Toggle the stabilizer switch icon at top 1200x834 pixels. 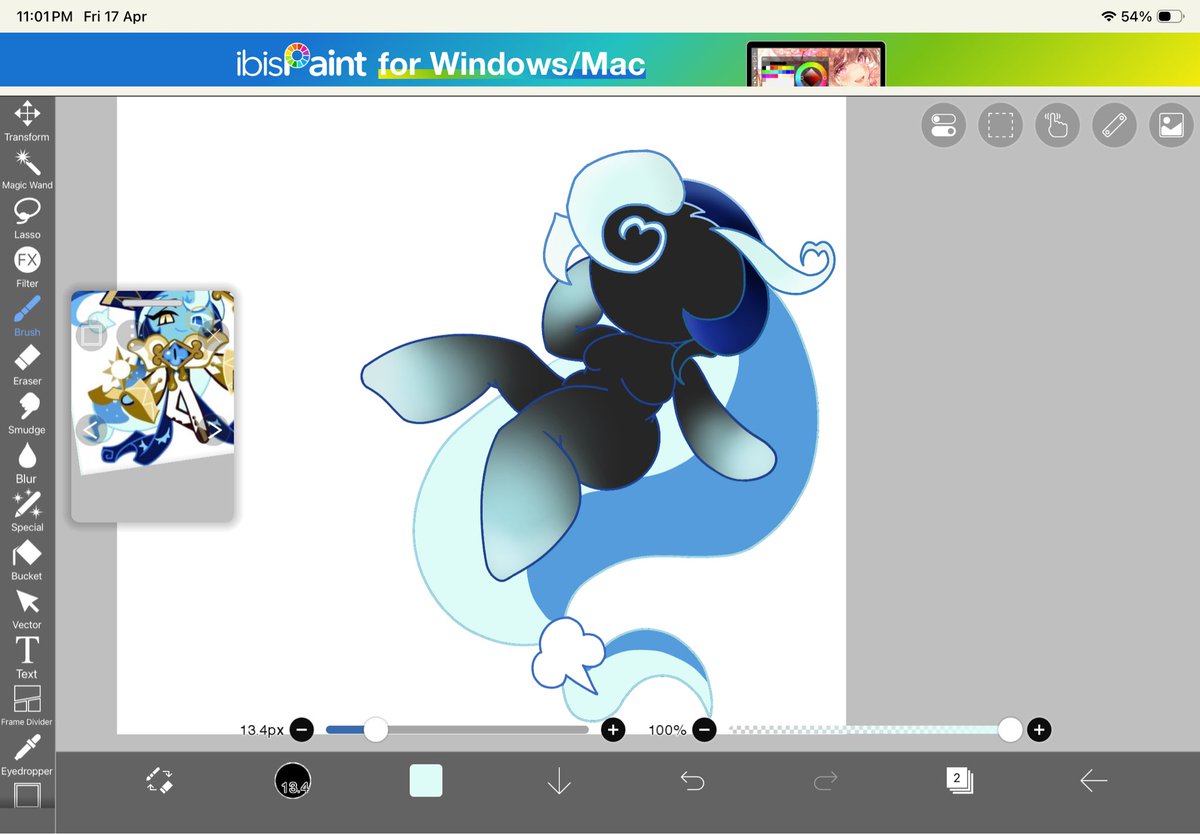click(943, 125)
